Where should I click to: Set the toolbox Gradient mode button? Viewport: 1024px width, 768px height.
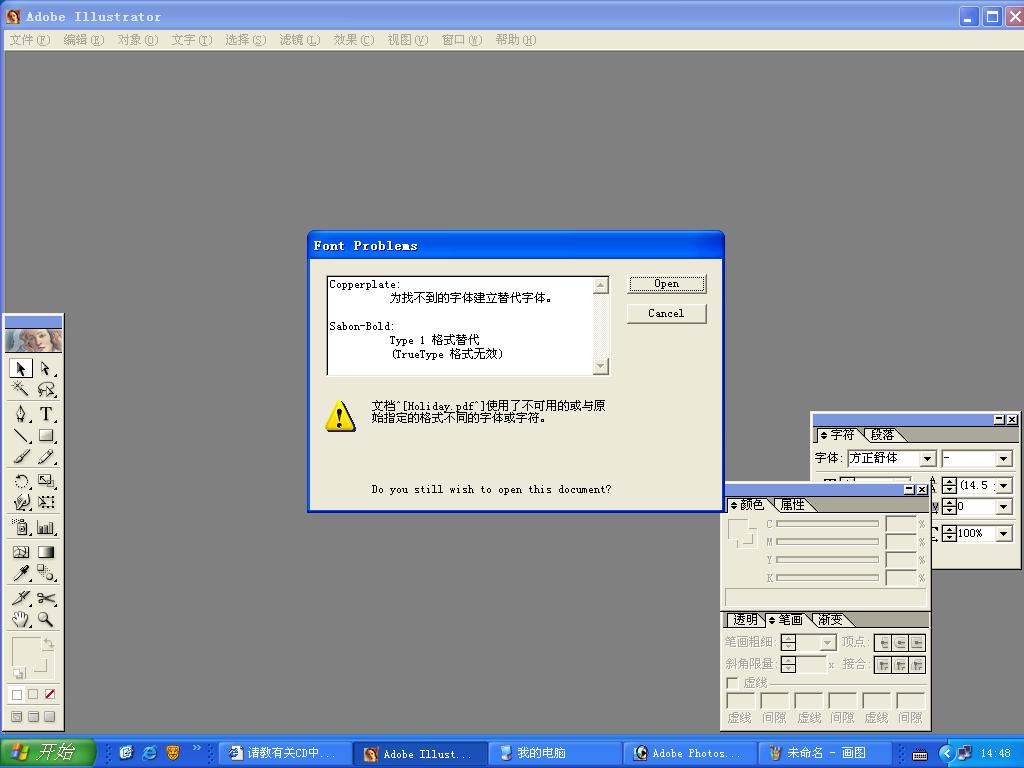(33, 695)
